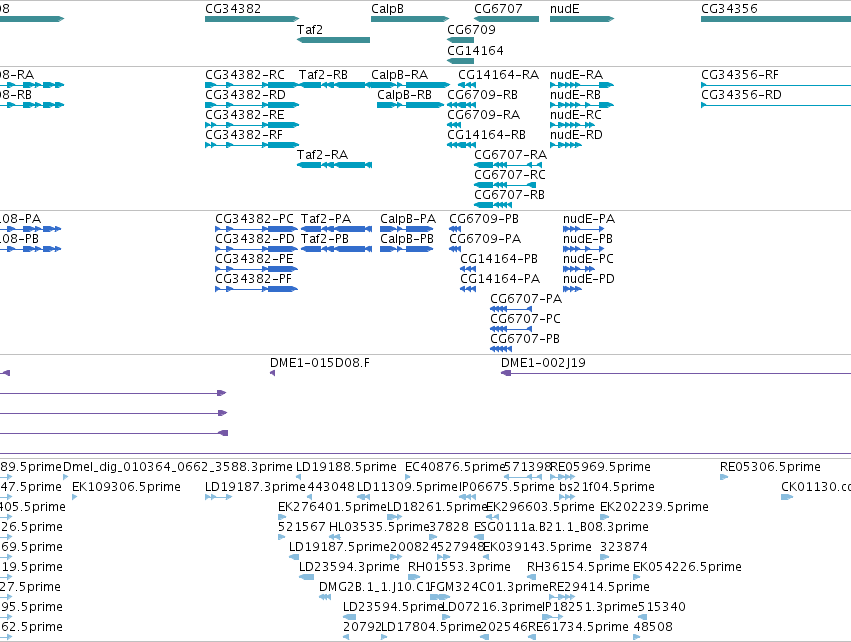Click transcript nudE-RB
851x642 pixels.
(x=575, y=94)
